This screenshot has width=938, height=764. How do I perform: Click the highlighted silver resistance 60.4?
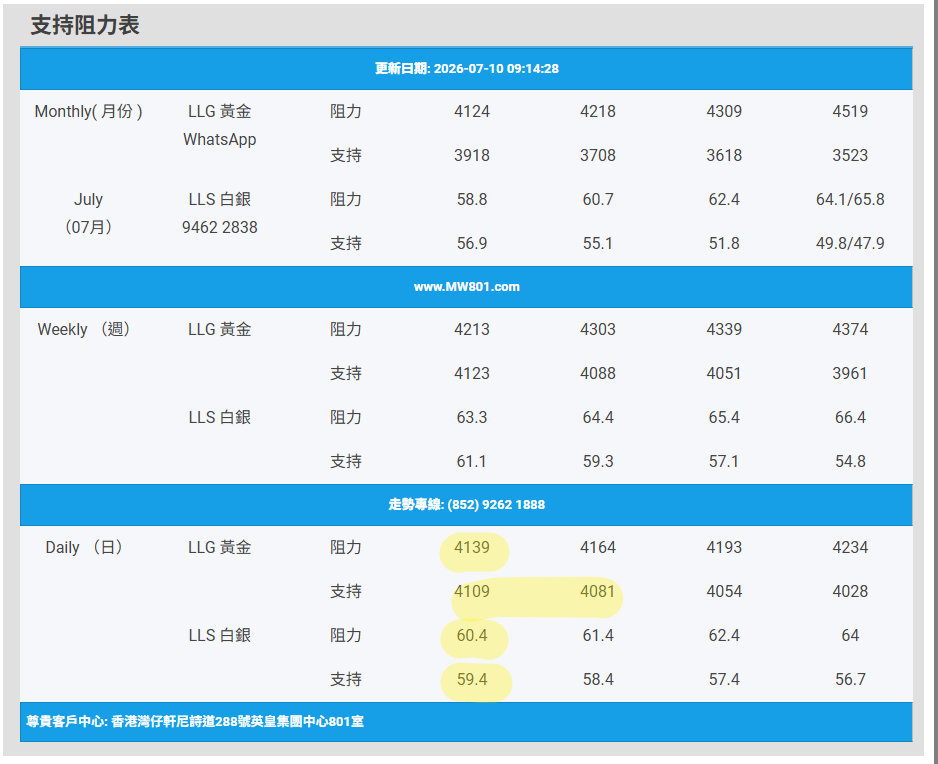point(472,635)
